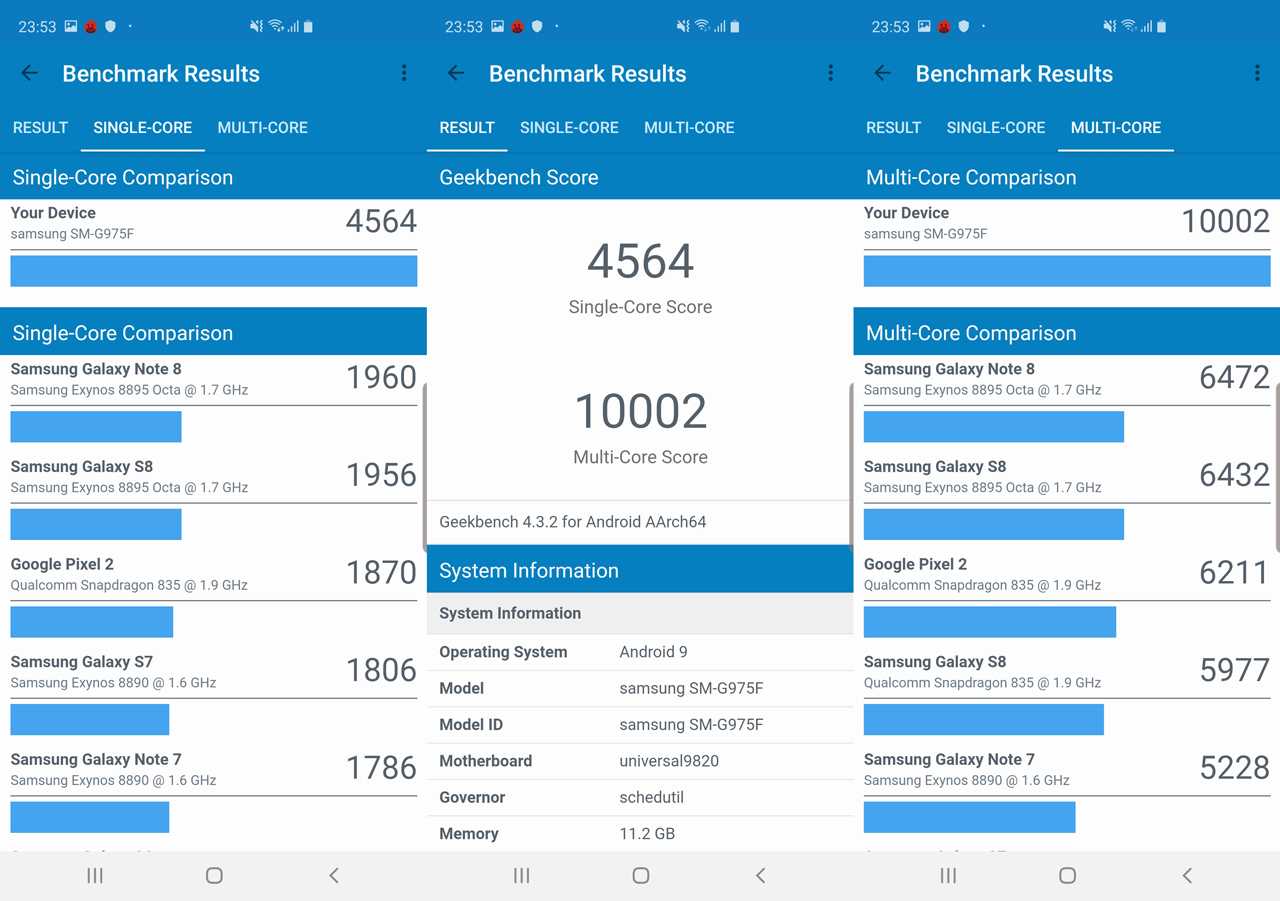Open three-dot overflow menu on the Multi-Core Comparison screen

pos(1257,73)
